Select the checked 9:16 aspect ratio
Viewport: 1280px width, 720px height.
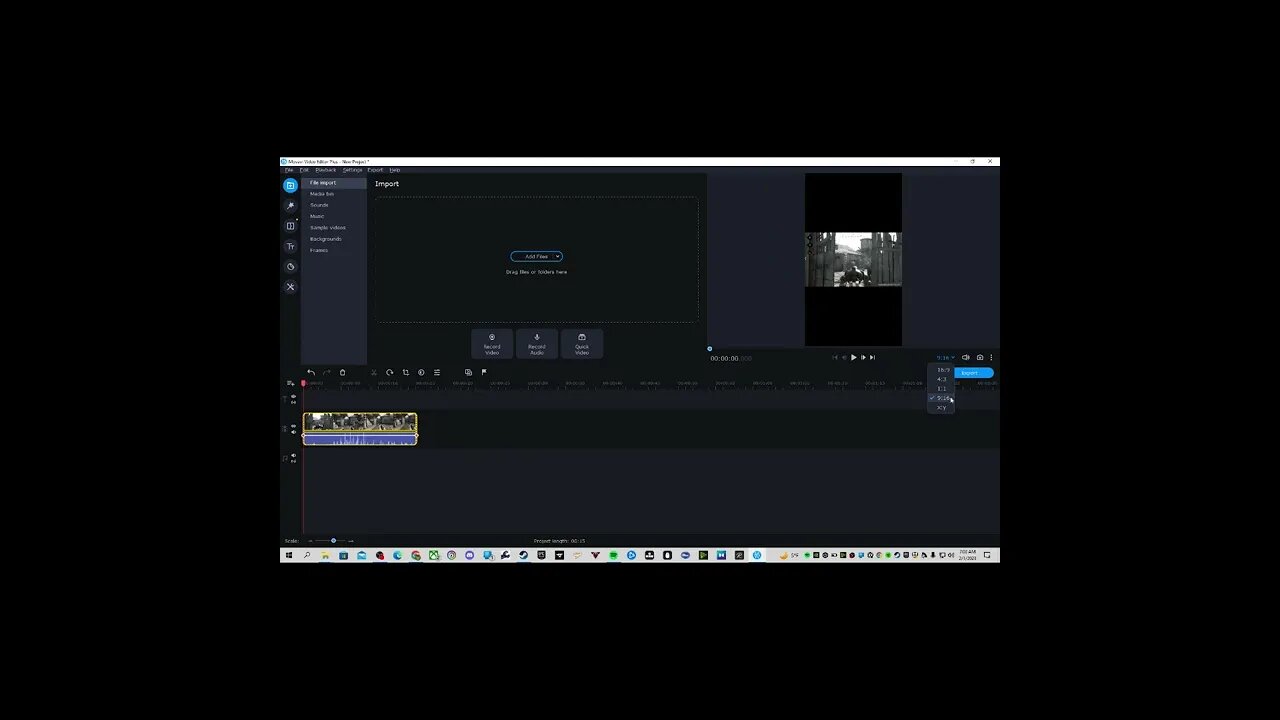[x=943, y=398]
